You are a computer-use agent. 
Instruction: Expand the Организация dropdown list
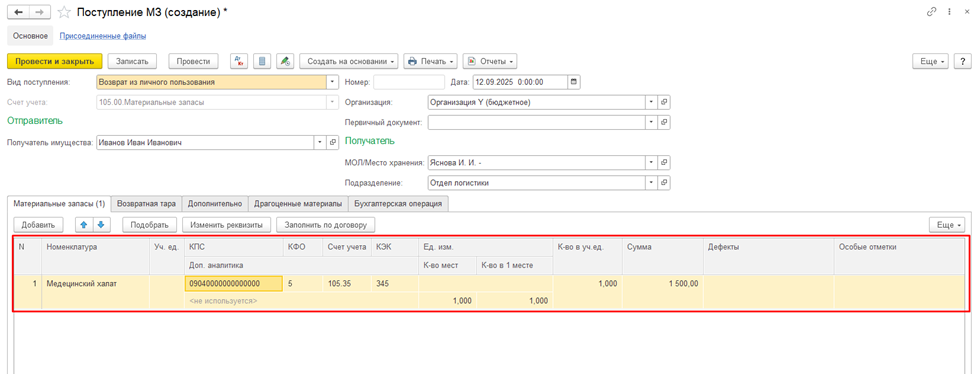651,102
